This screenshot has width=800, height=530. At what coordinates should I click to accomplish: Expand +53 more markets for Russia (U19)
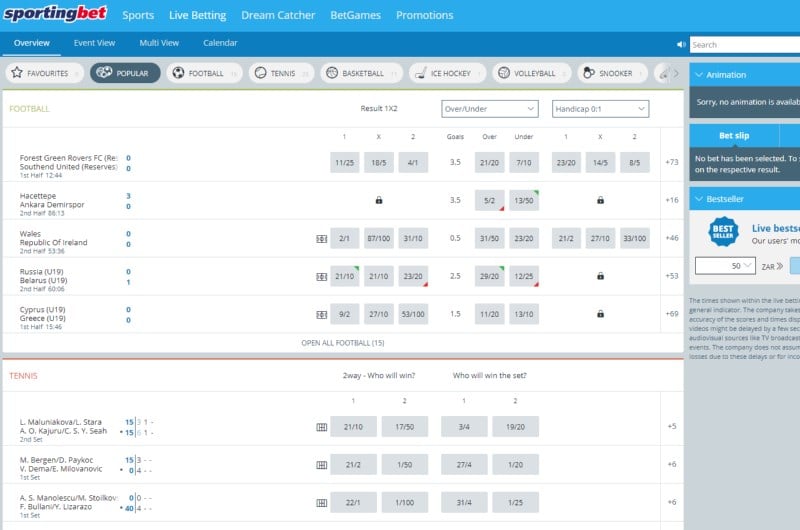point(671,276)
